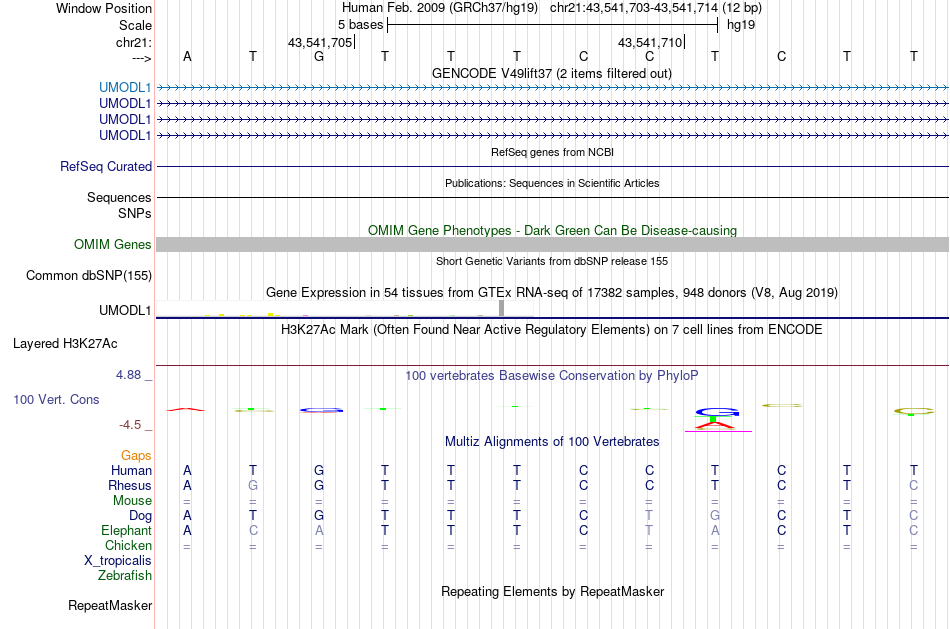The width and height of the screenshot is (950, 629).
Task: Open the 100 vertebrates Basewise Conservation title
Action: [552, 376]
